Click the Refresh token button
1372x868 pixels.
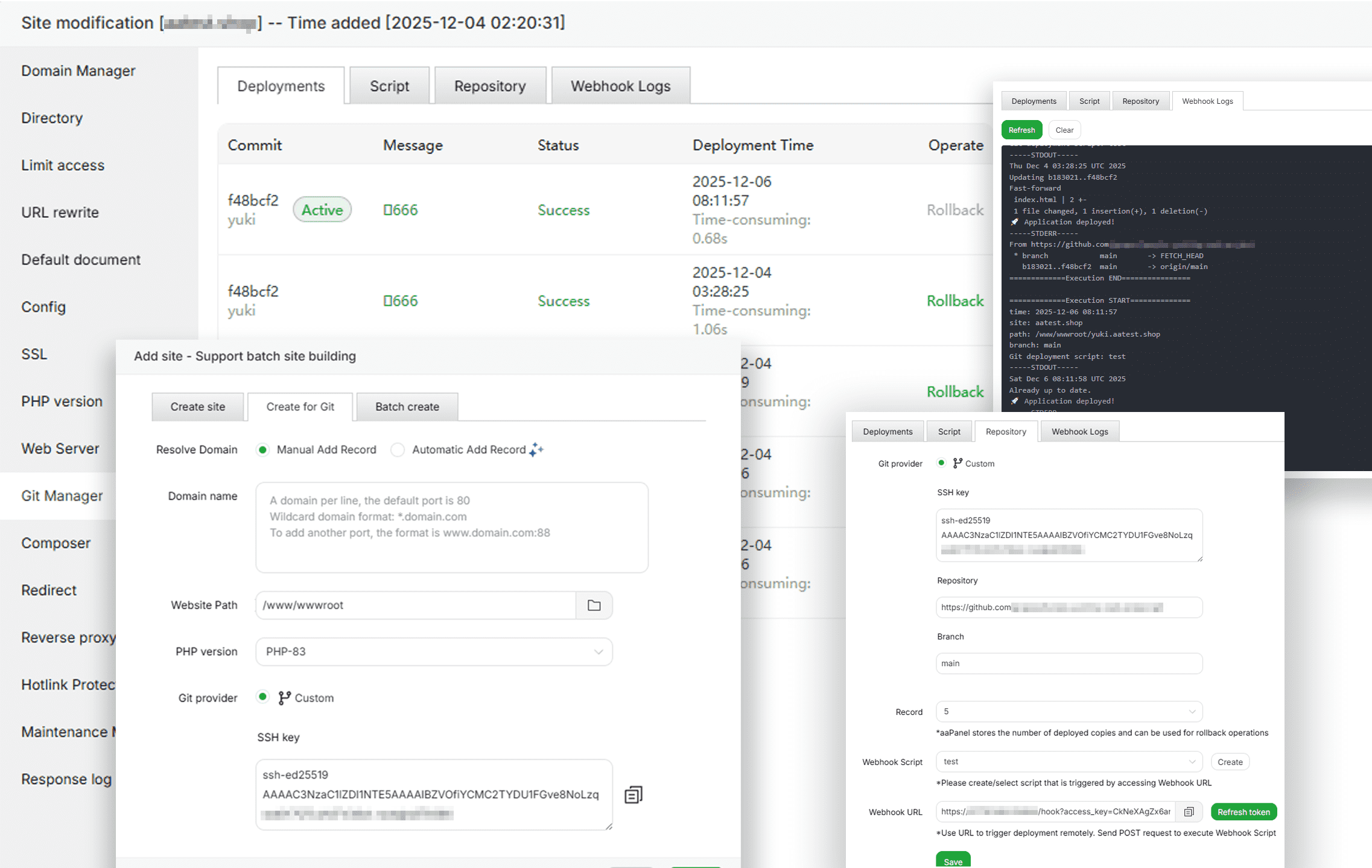(1243, 812)
